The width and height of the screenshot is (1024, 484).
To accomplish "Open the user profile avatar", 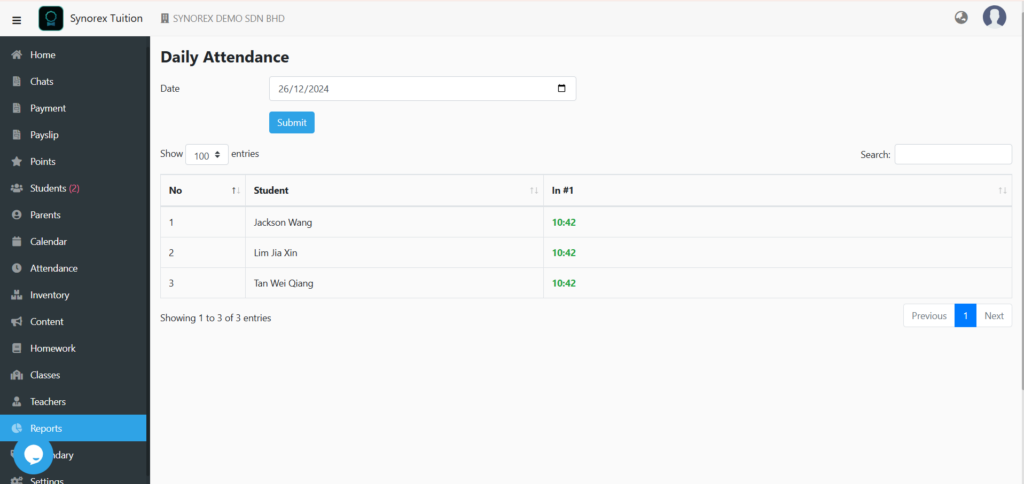I will click(994, 17).
